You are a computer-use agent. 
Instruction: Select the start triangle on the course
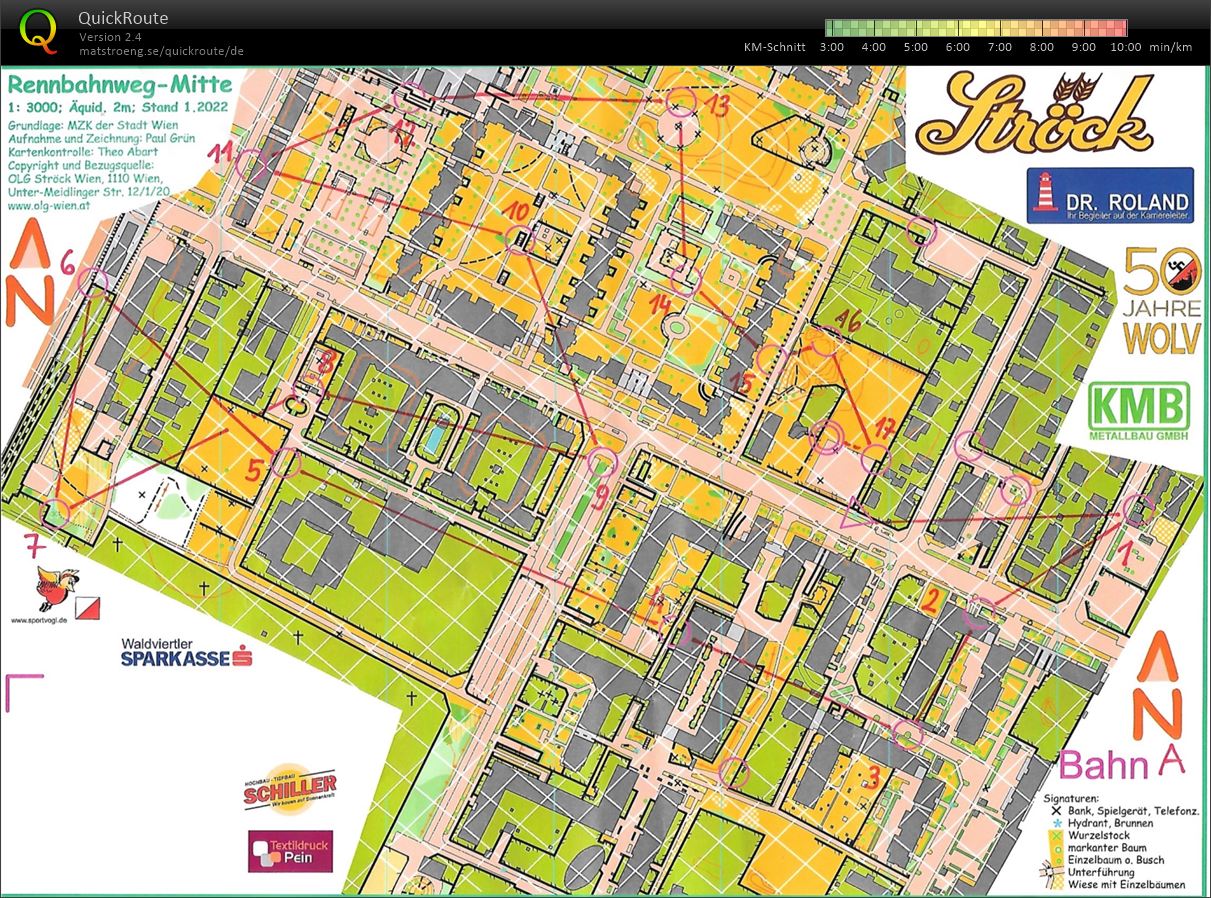click(x=858, y=515)
